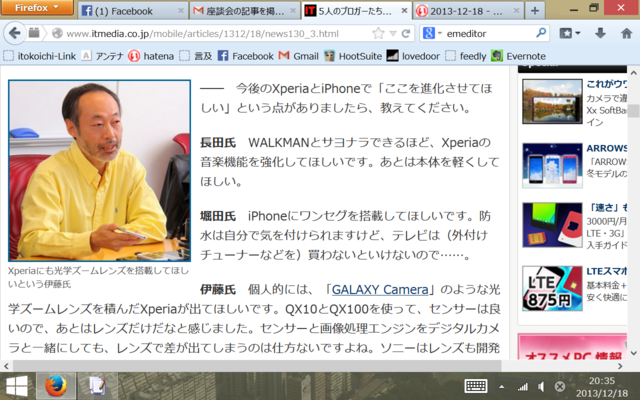Show hidden tray icons arrow
The height and width of the screenshot is (400, 640).
click(x=502, y=387)
